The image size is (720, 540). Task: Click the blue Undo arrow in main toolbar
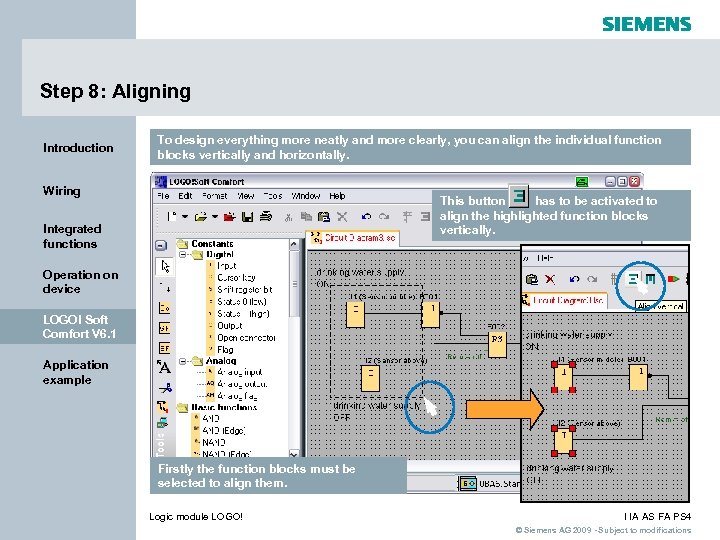[366, 216]
